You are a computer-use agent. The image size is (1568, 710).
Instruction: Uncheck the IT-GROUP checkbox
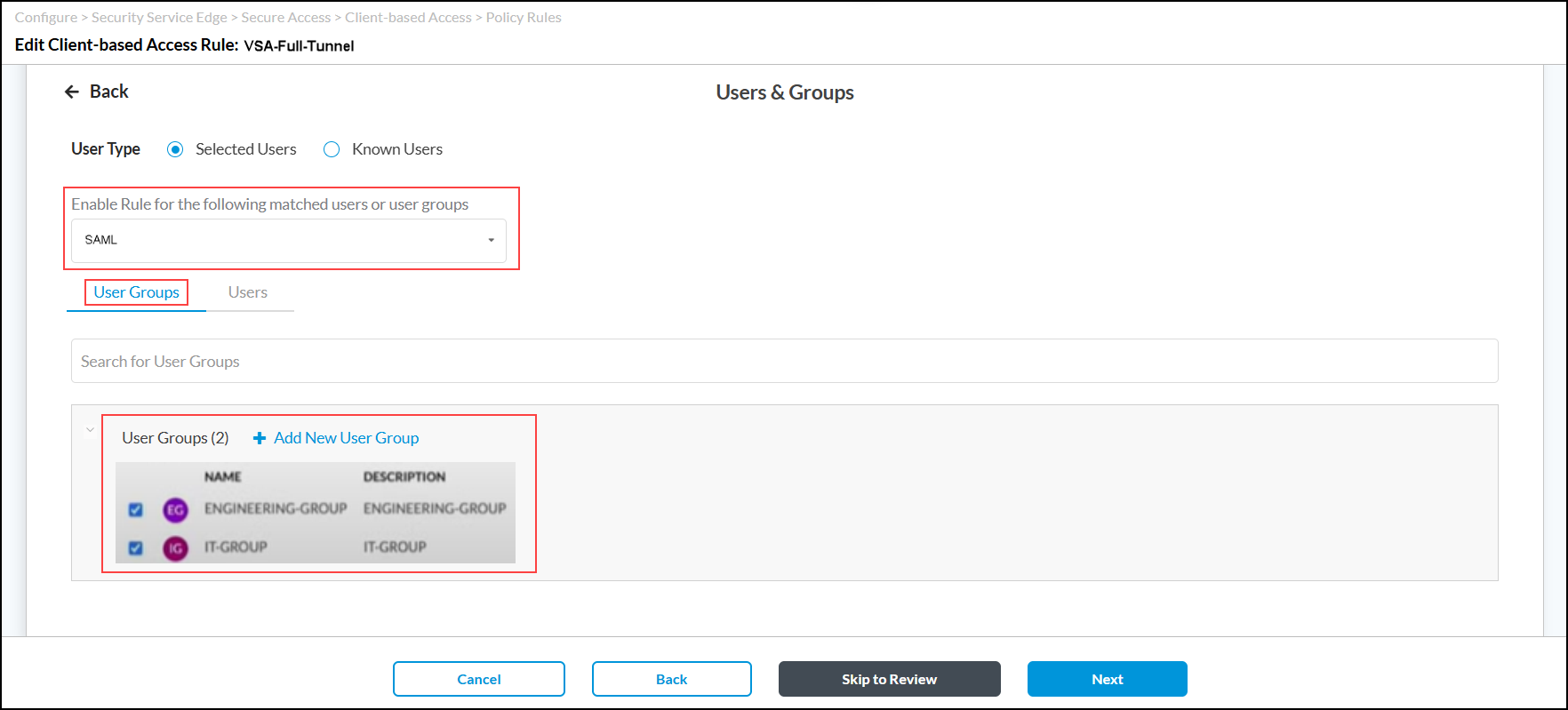pos(136,548)
